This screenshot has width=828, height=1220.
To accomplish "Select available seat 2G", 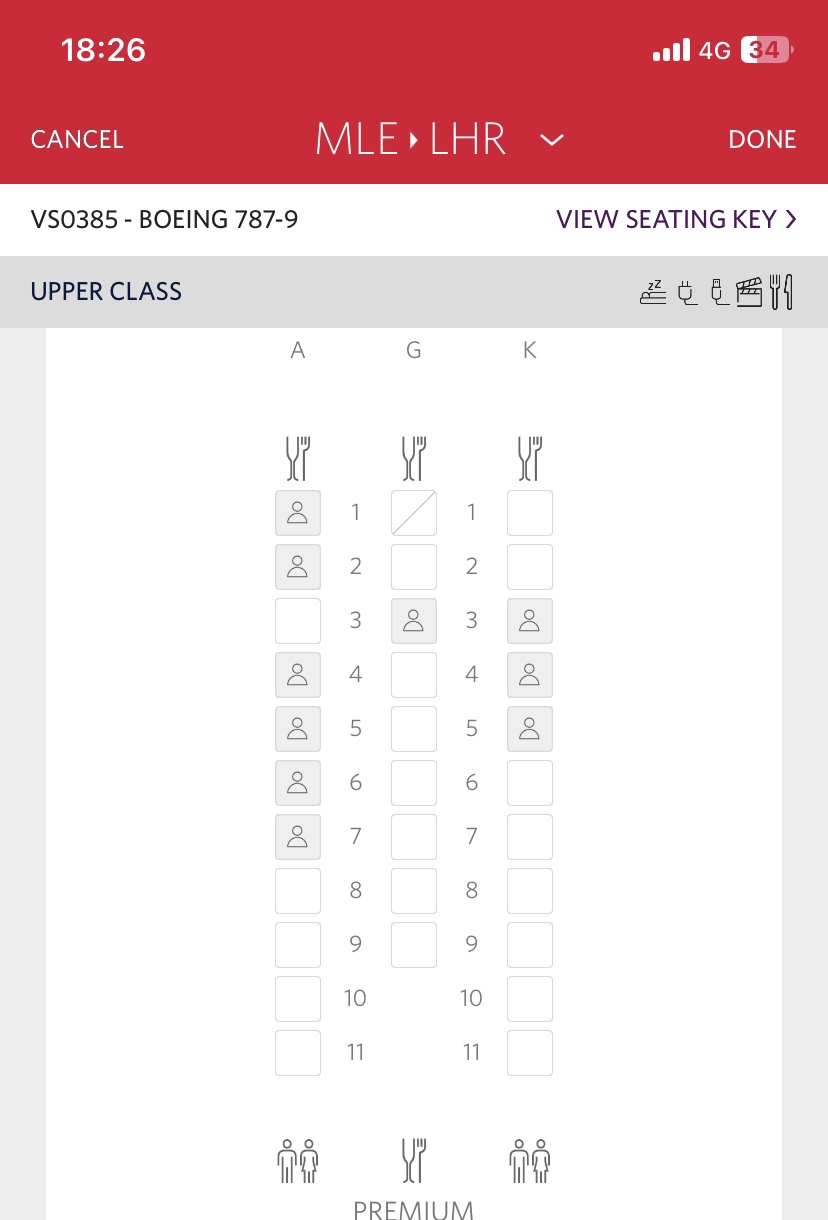I will [x=414, y=567].
